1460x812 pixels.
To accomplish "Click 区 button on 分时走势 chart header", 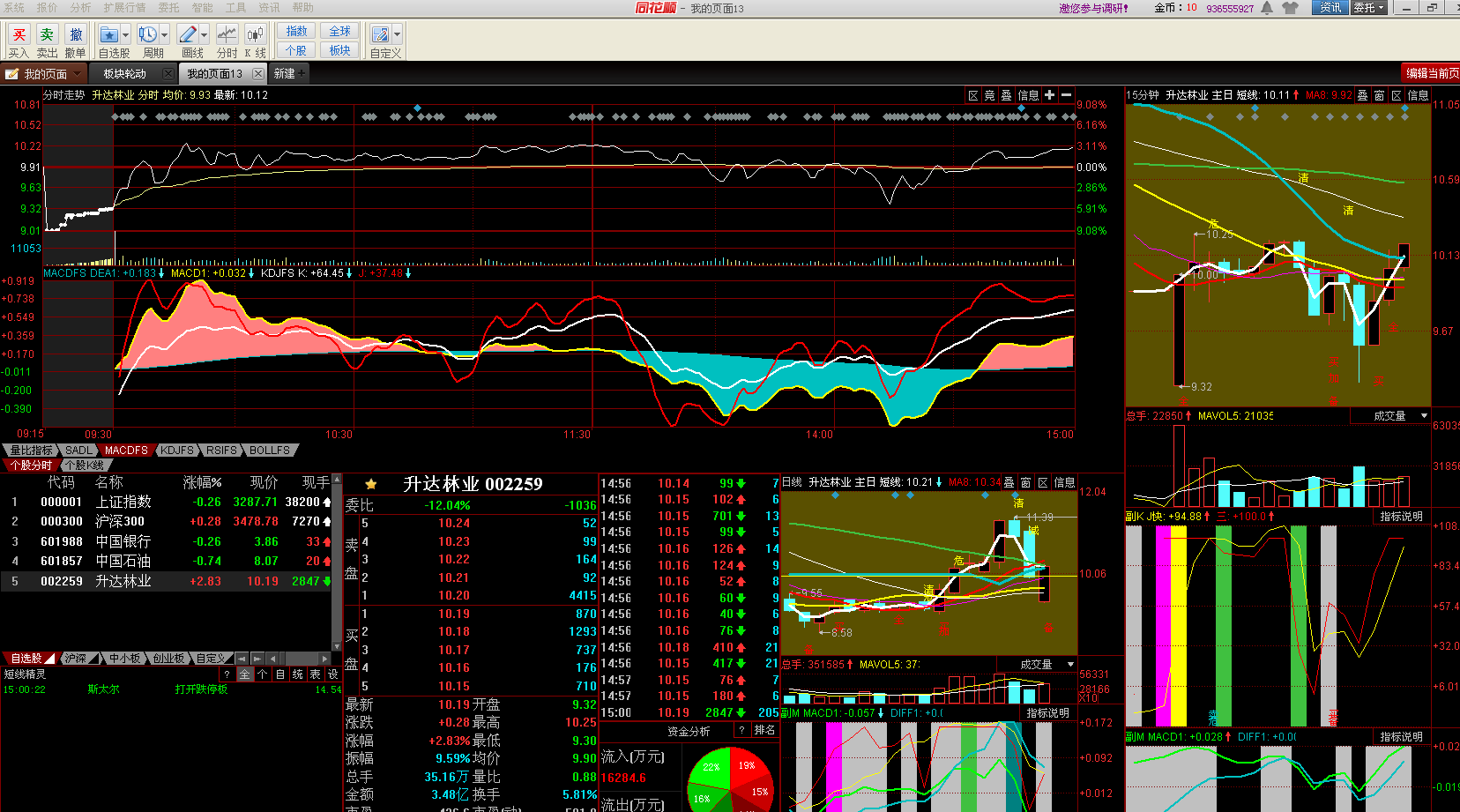I will tap(973, 95).
